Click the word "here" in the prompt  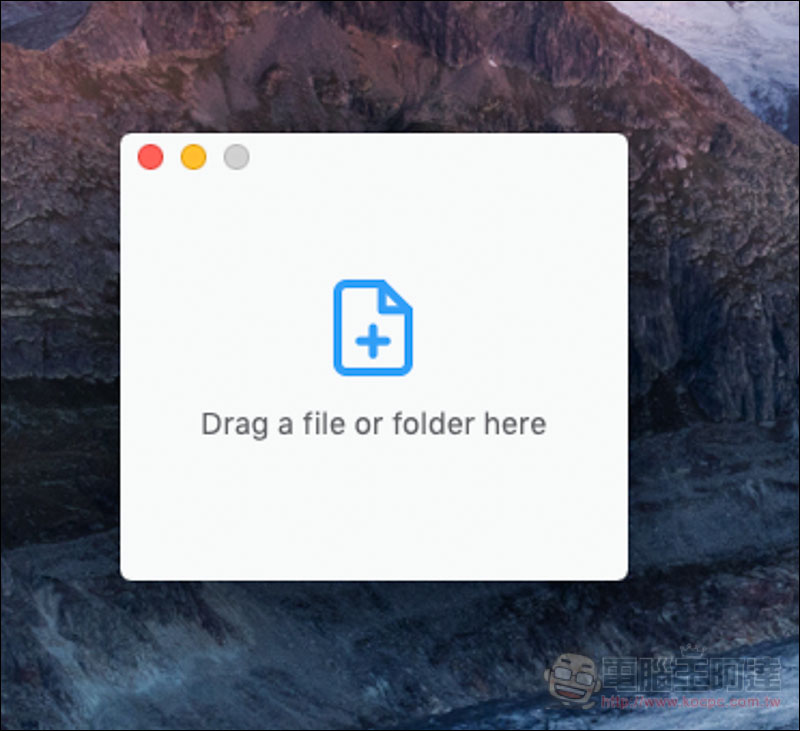[x=515, y=424]
